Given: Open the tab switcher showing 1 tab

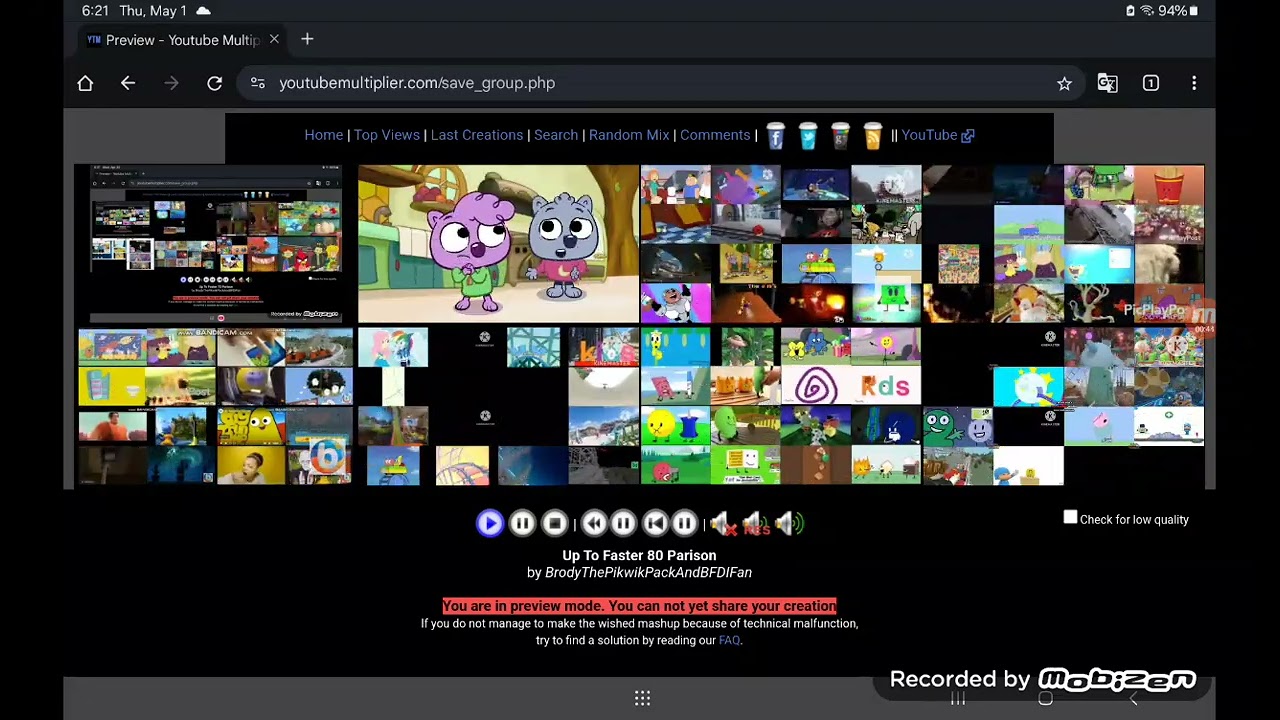Looking at the screenshot, I should pos(1151,83).
